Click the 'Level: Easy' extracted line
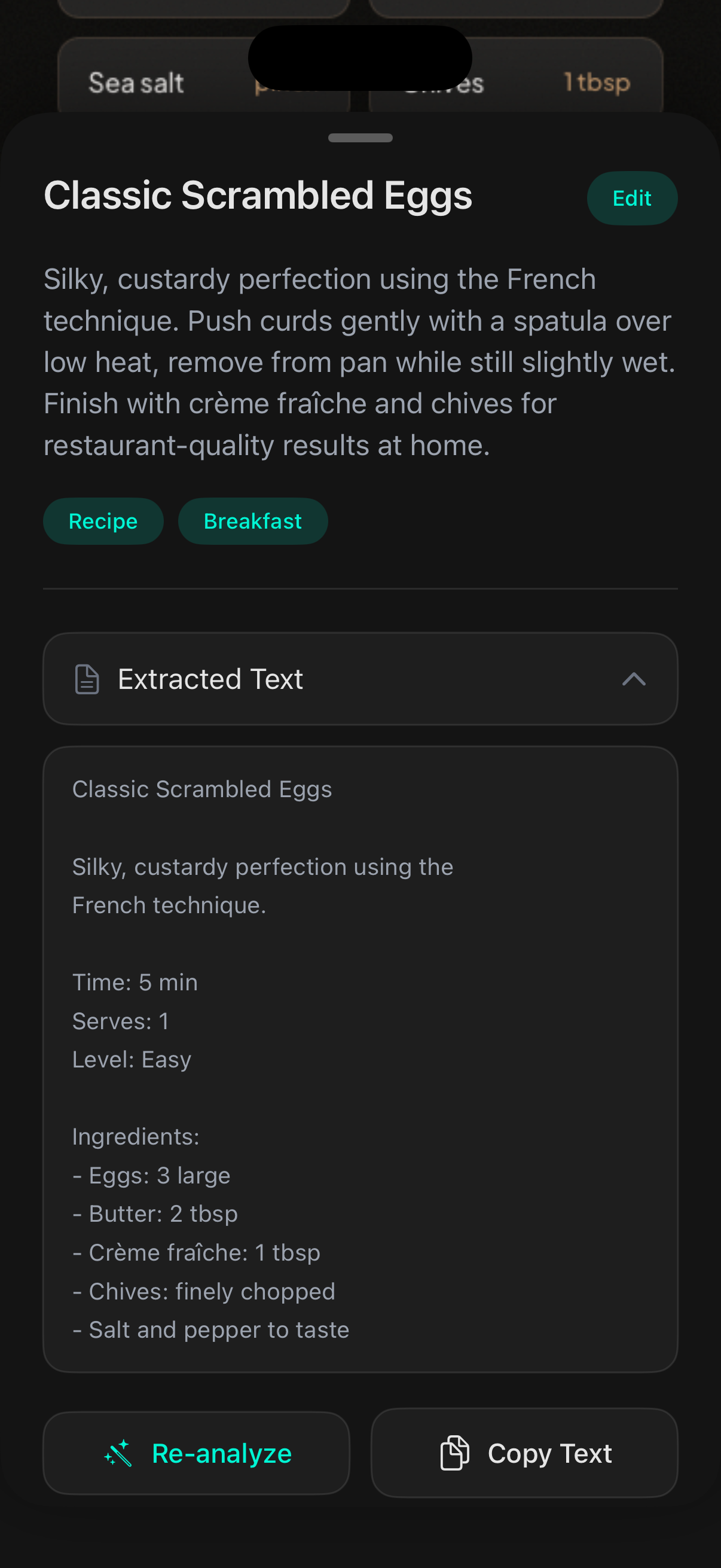Image resolution: width=721 pixels, height=1568 pixels. (x=132, y=1060)
